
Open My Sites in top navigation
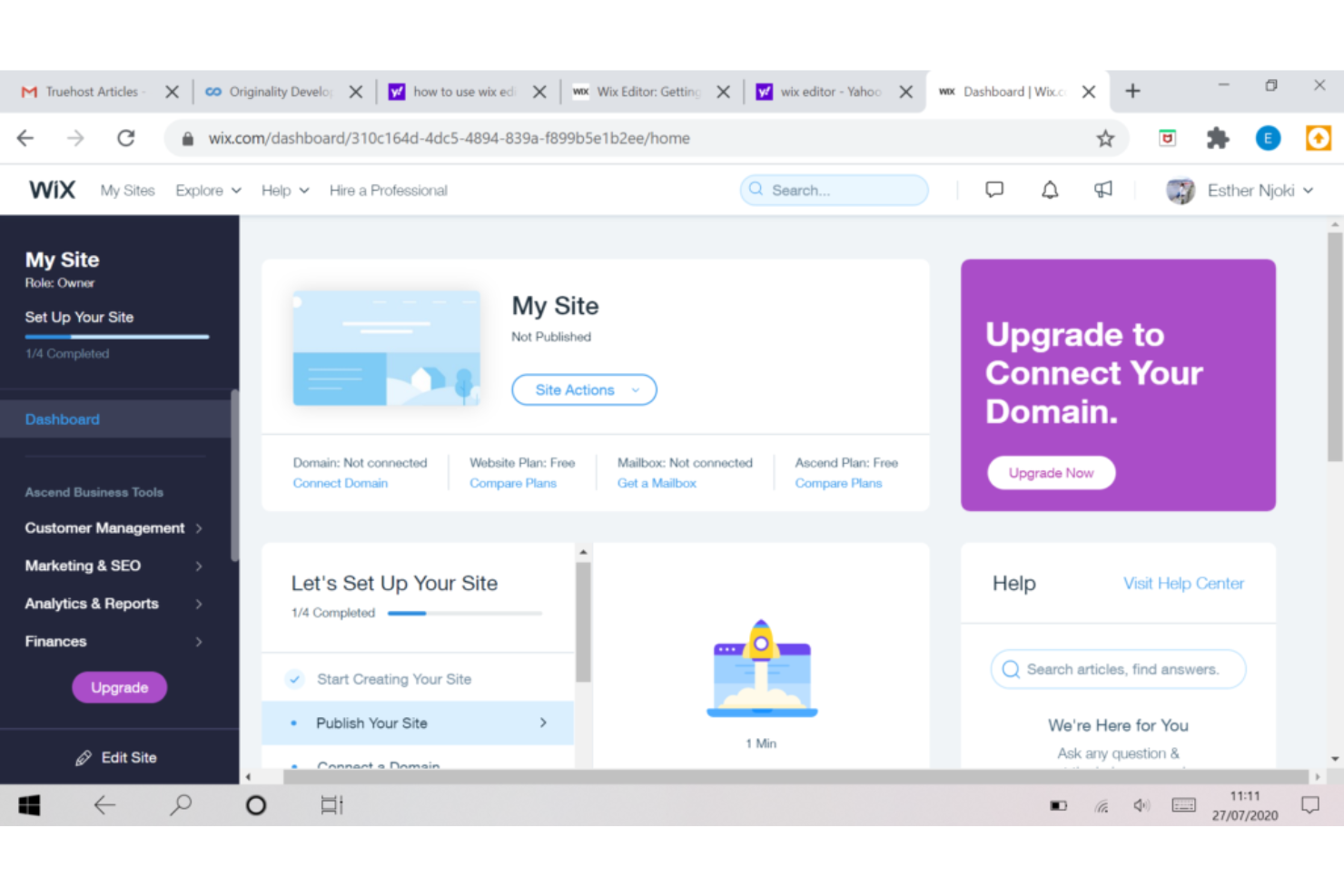coord(127,190)
